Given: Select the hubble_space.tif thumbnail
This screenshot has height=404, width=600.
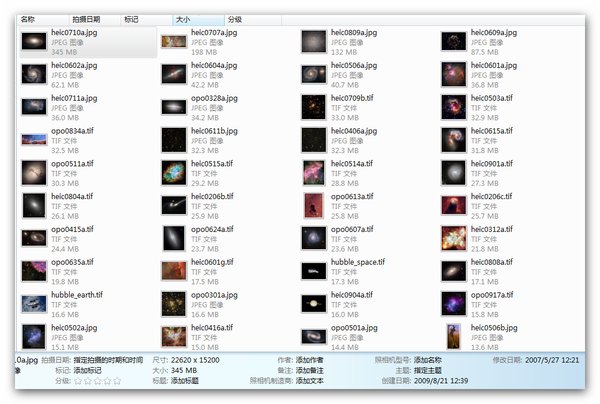Looking at the screenshot, I should click(314, 271).
